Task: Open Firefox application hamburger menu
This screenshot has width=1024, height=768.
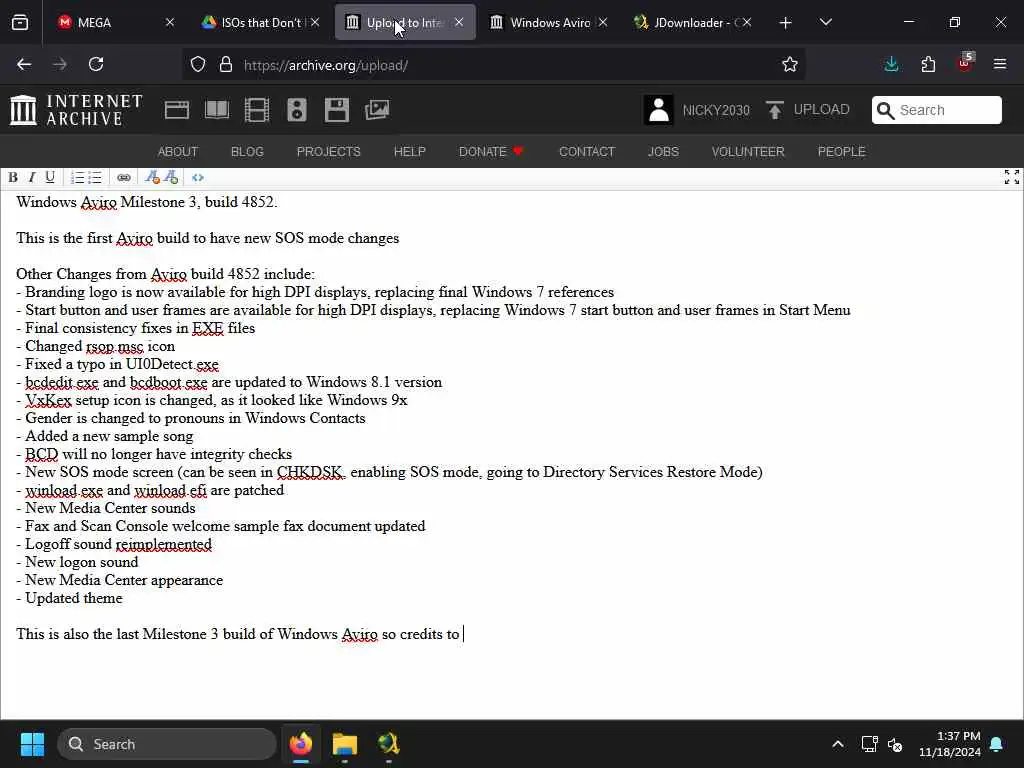Action: [1000, 64]
